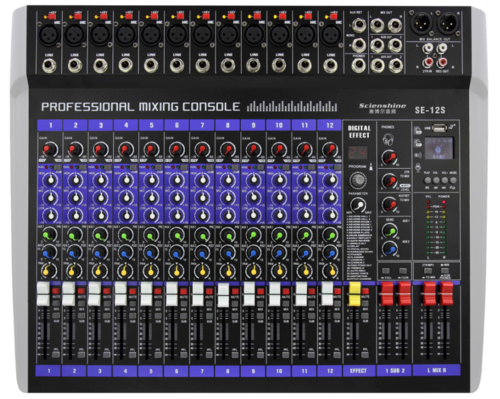Mute channel 1 with its red MUTE button
This screenshot has width=500, height=399.
coord(56,291)
